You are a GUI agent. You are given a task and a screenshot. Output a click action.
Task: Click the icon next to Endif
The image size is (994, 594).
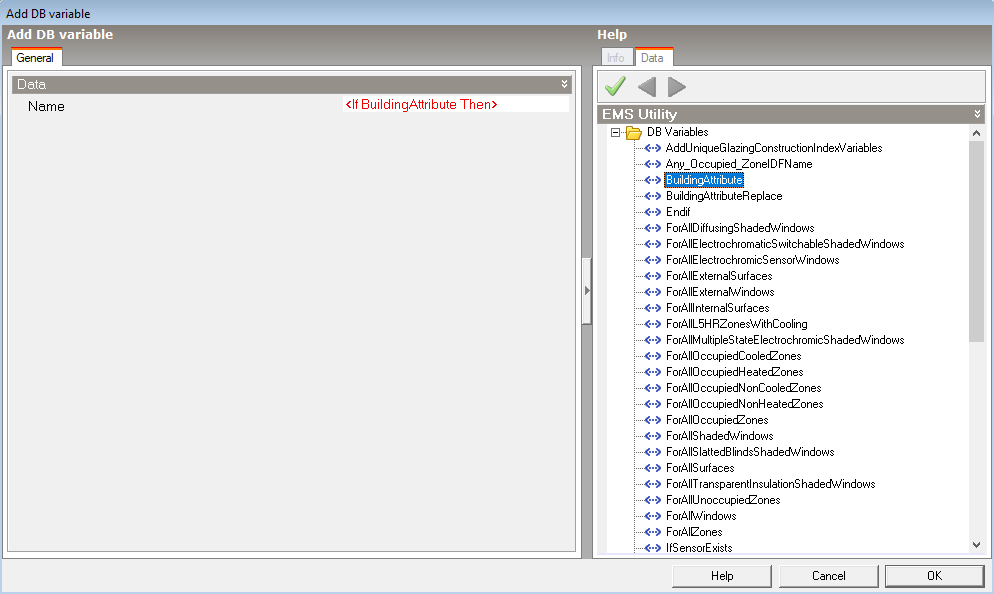tap(654, 212)
